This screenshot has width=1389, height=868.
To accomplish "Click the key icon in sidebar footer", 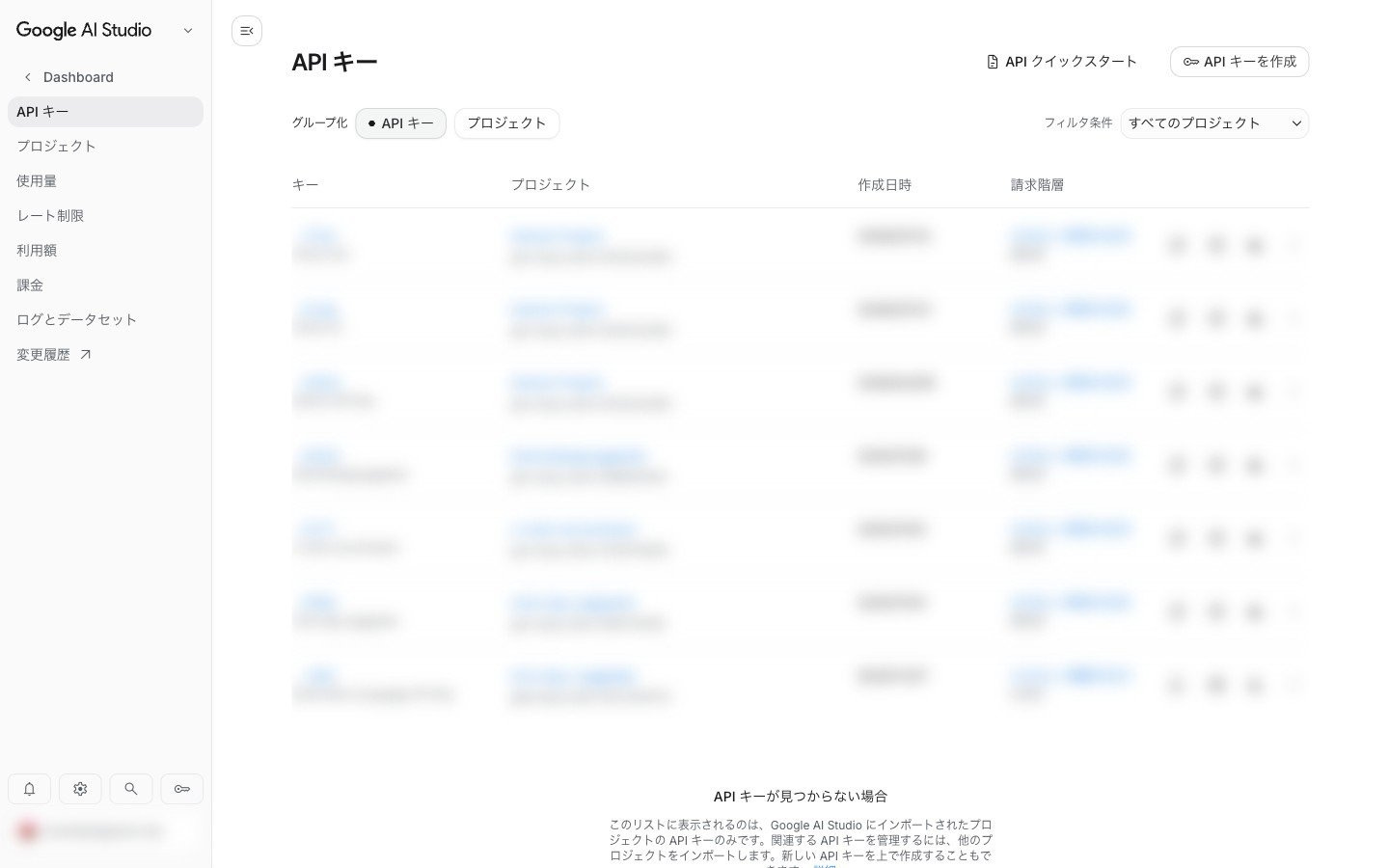I will [182, 789].
